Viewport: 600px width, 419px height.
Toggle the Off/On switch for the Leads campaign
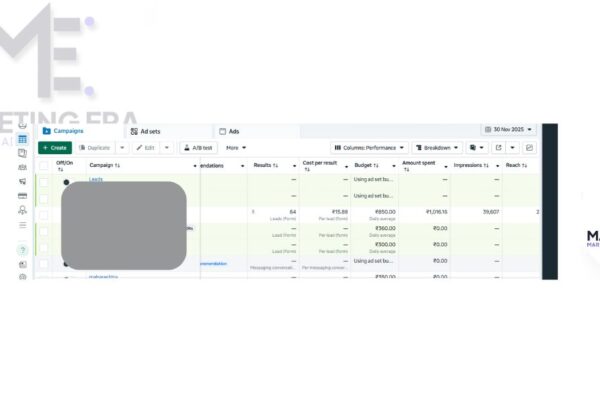[x=66, y=183]
